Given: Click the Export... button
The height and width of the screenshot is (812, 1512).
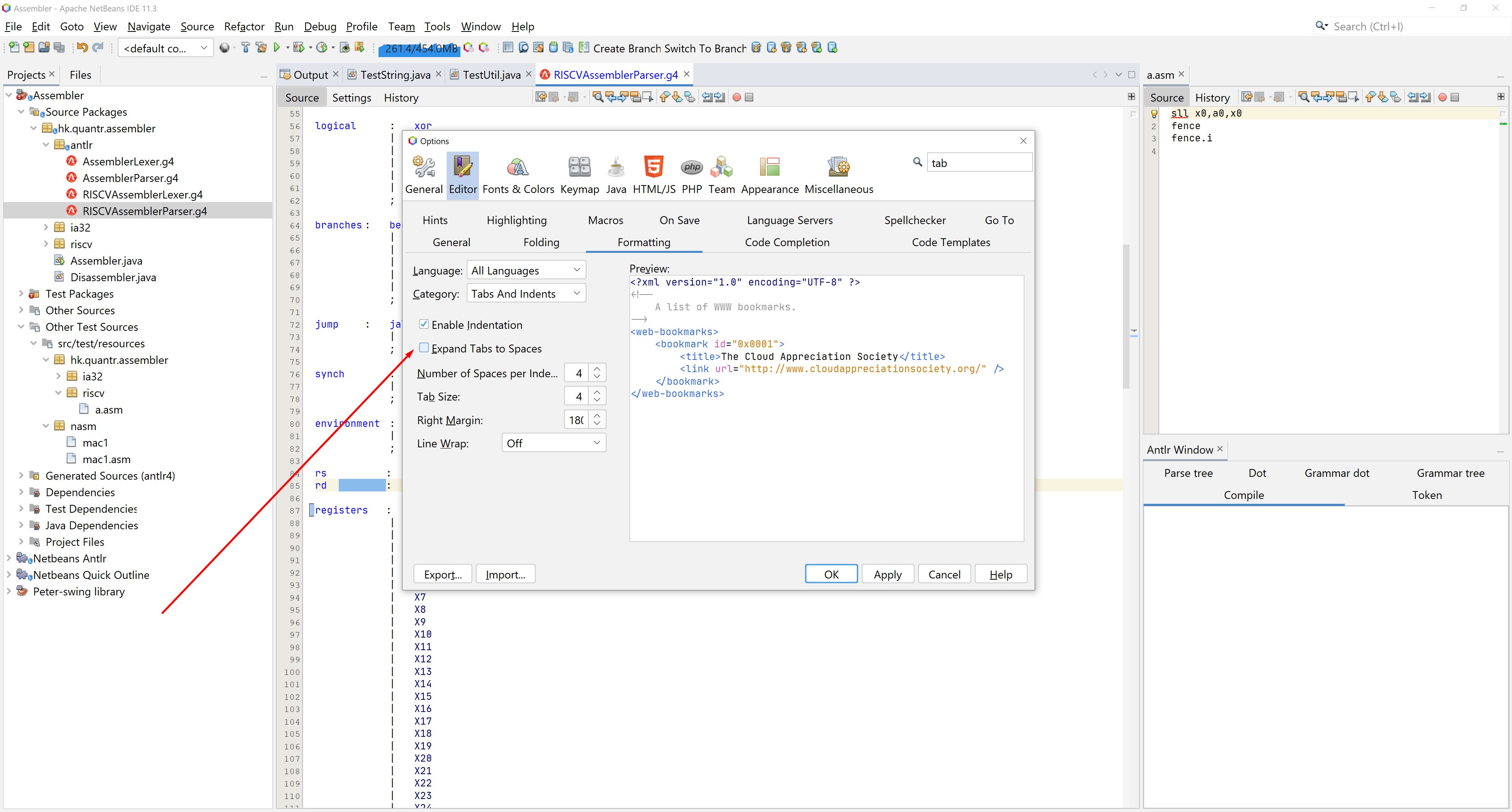Looking at the screenshot, I should click(443, 574).
